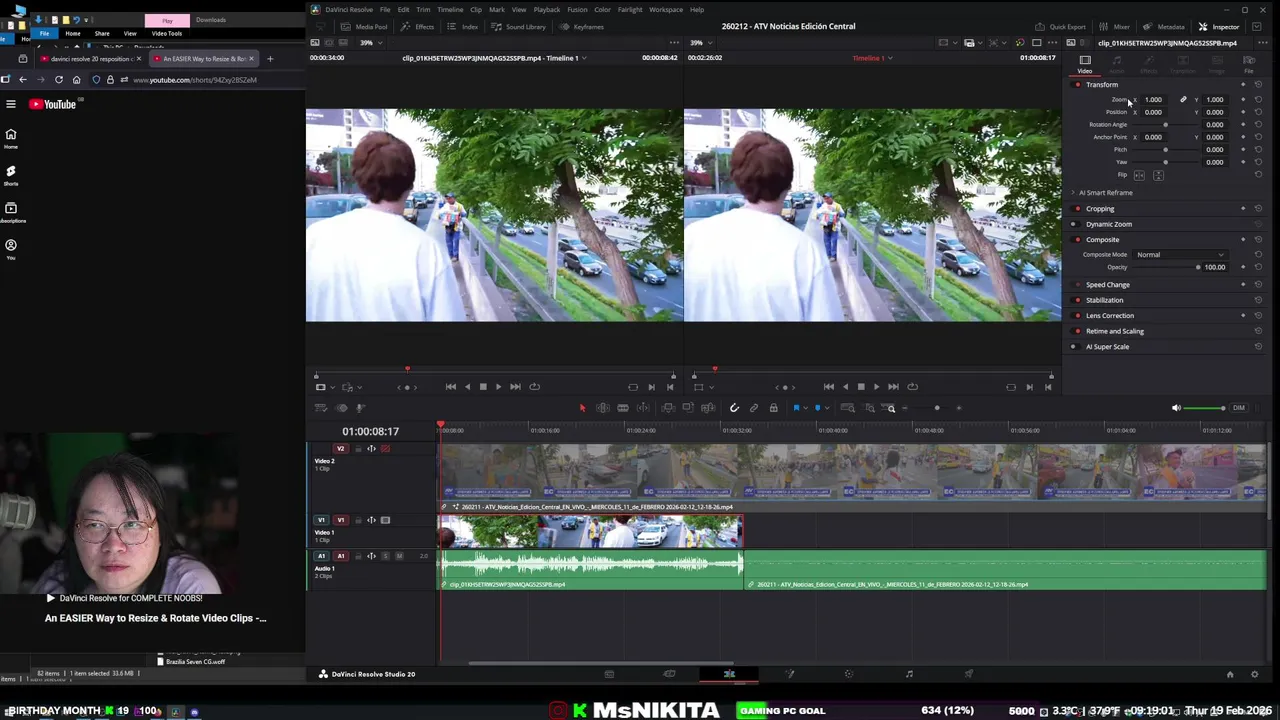
Task: Open the Timeline menu
Action: pos(450,10)
